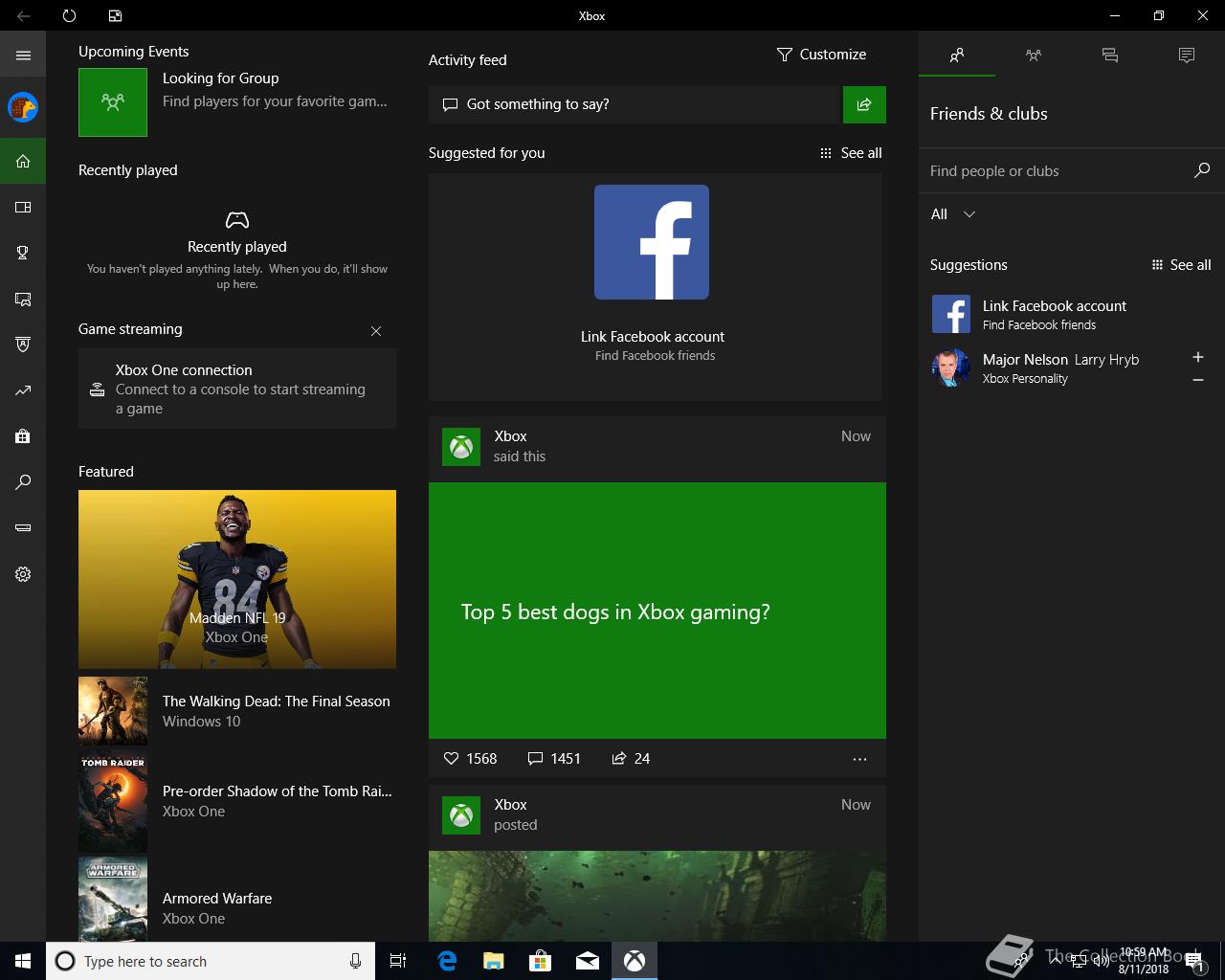The image size is (1225, 980).
Task: Dismiss the Game streaming section
Action: 376,331
